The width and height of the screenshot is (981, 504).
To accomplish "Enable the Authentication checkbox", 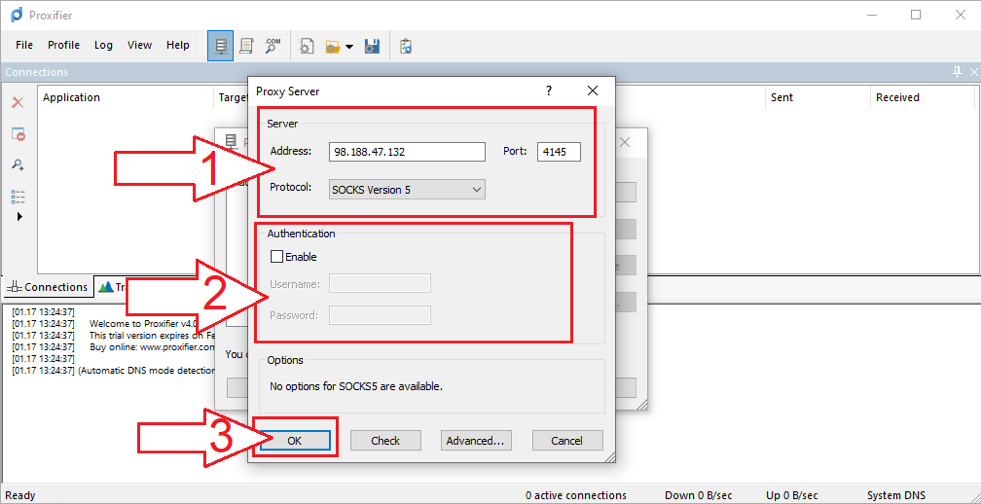I will [276, 256].
